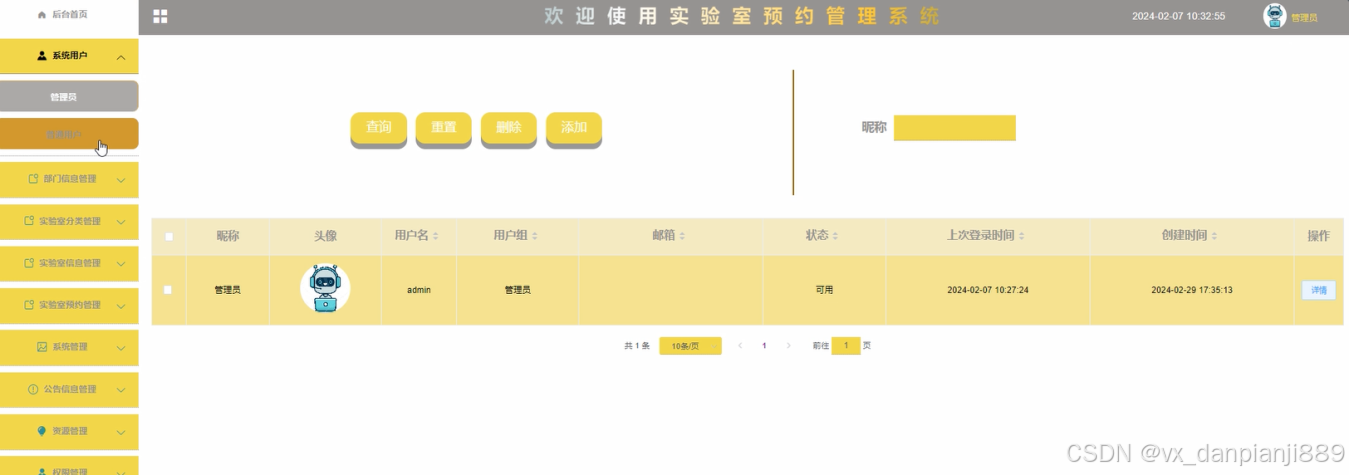
Task: Expand the 资源管理 chevron
Action: (x=121, y=432)
